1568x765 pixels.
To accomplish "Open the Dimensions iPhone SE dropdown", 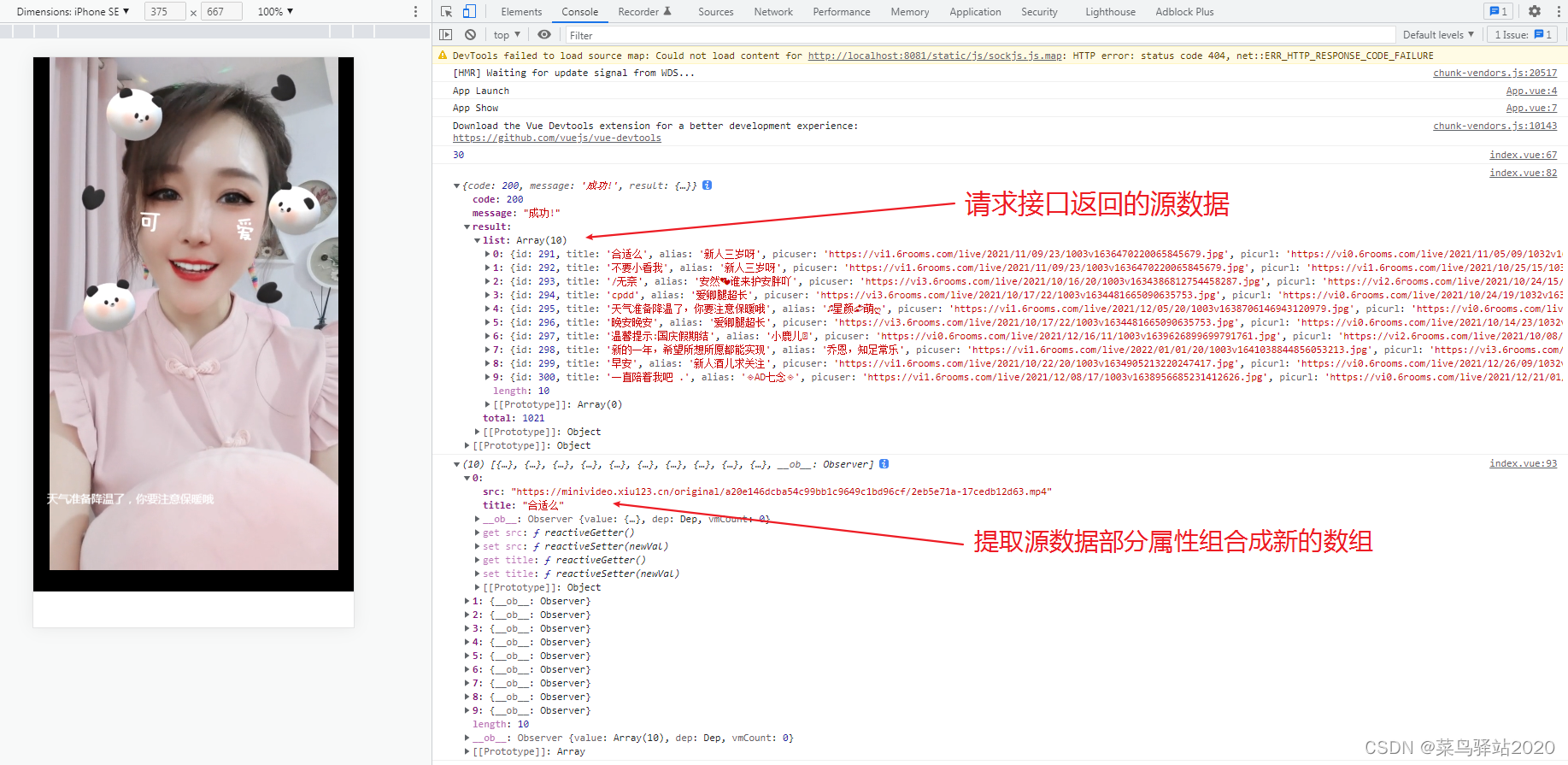I will click(x=73, y=12).
